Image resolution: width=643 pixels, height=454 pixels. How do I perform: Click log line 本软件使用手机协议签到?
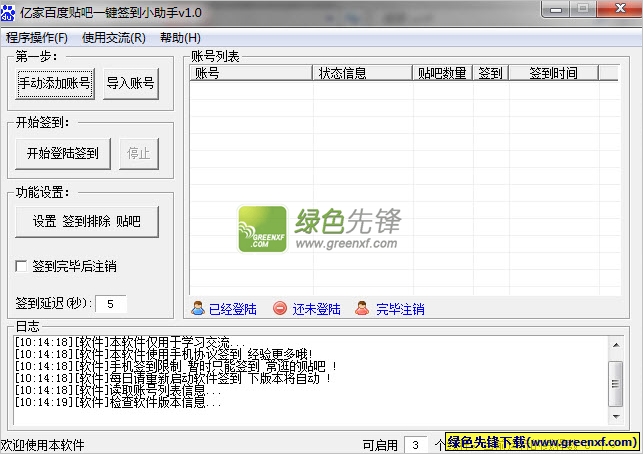164,354
